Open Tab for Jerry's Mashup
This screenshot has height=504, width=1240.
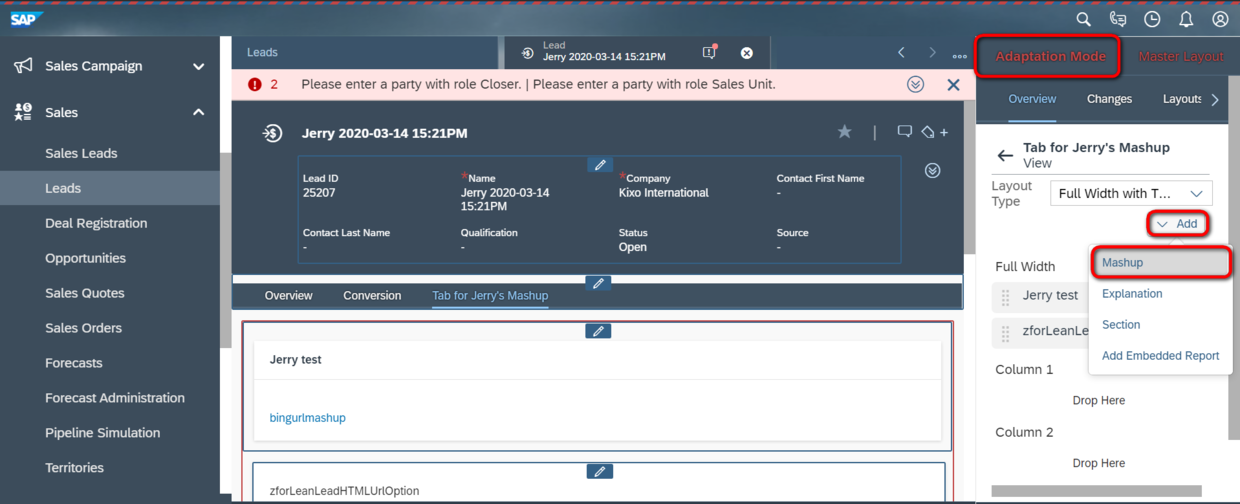pyautogui.click(x=490, y=296)
